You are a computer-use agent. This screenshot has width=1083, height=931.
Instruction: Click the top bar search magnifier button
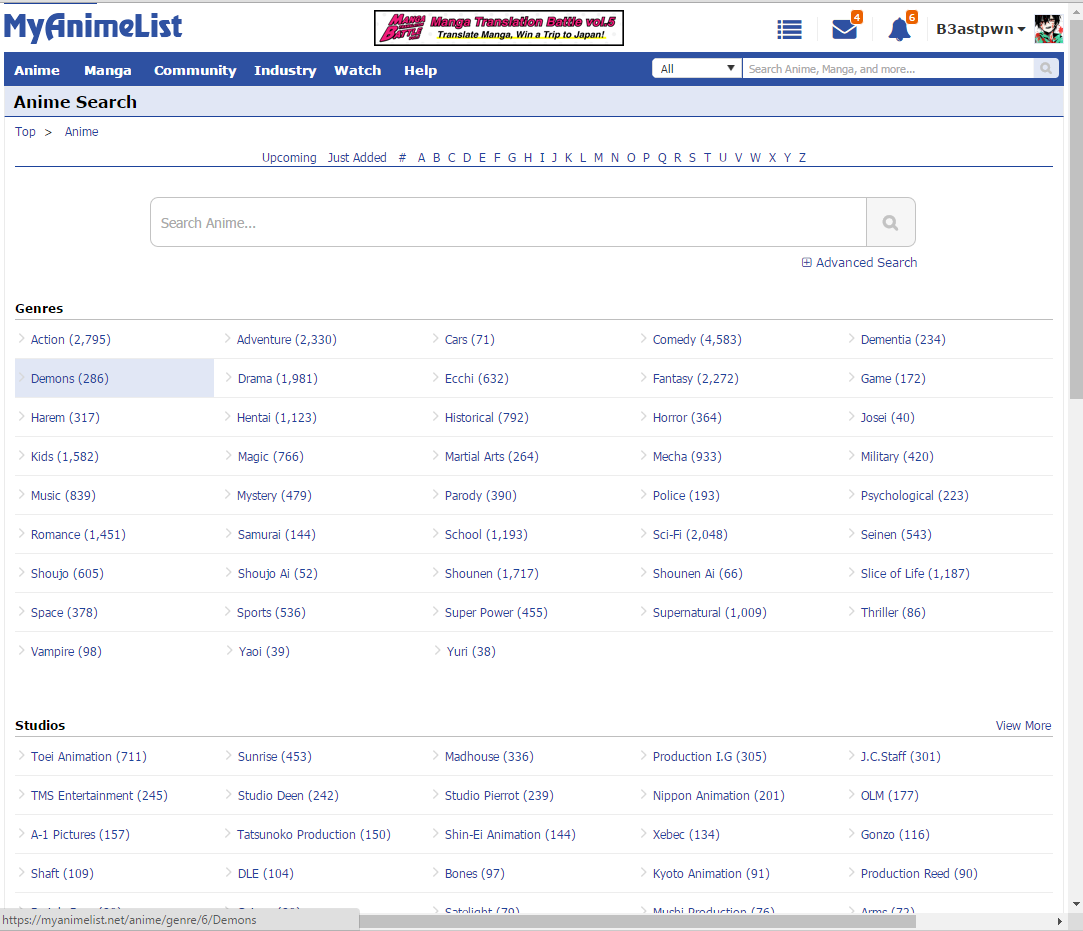click(1046, 68)
